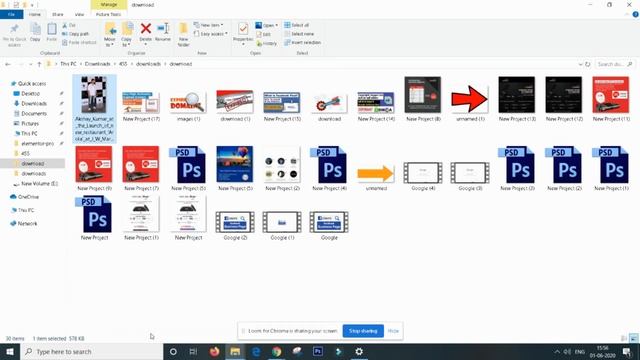
Task: Open the File tab
Action: pyautogui.click(x=11, y=14)
